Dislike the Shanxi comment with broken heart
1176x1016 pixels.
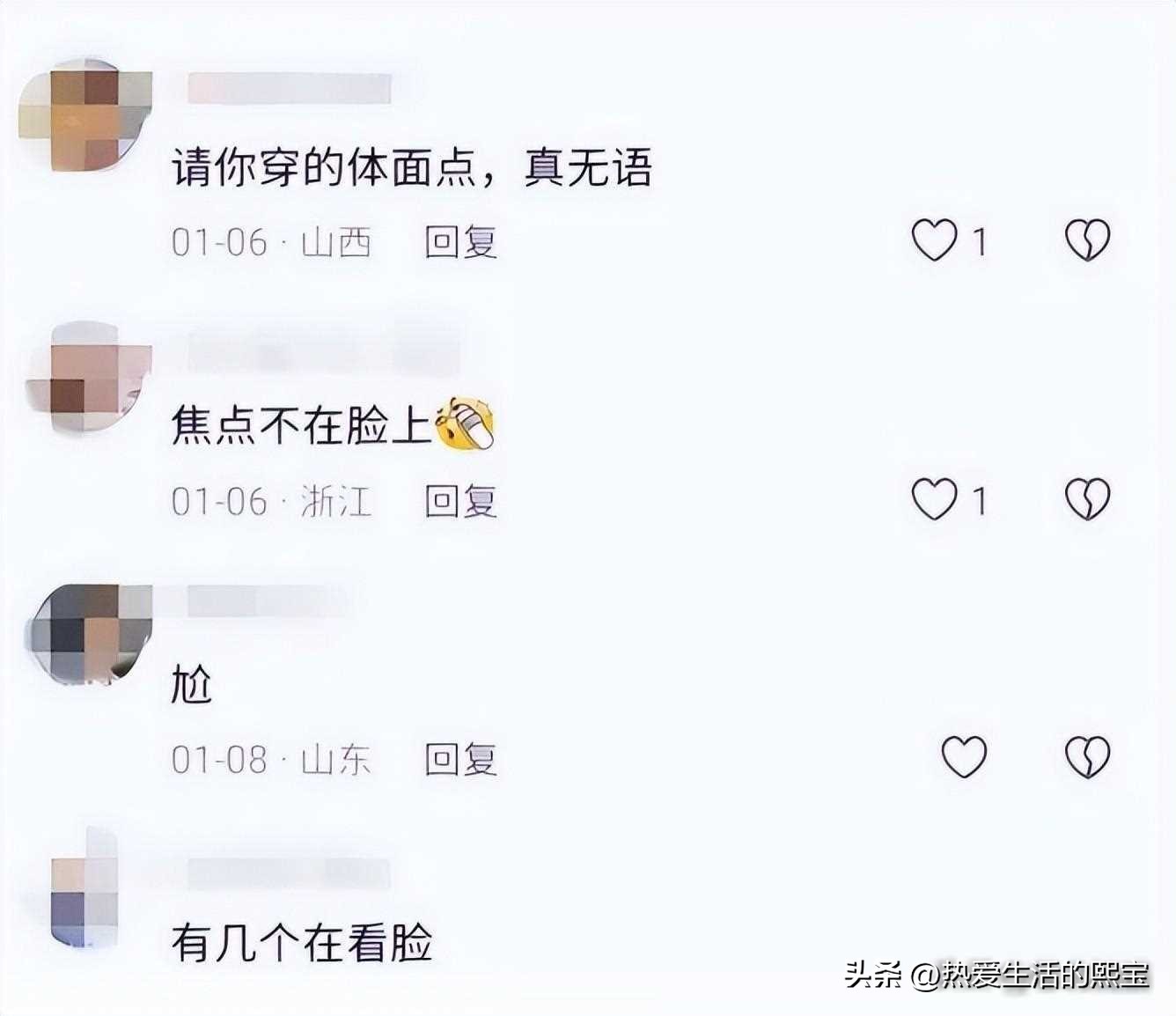1088,240
